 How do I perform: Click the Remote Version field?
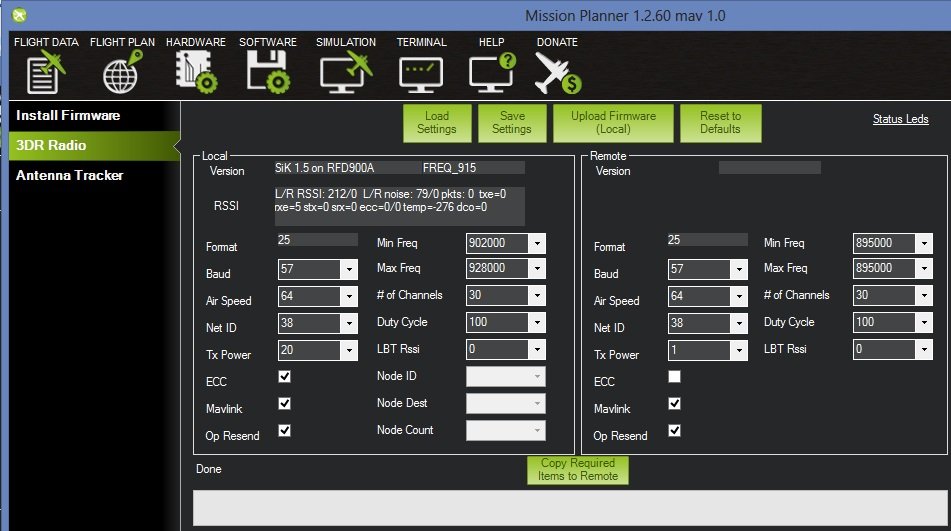(770, 168)
